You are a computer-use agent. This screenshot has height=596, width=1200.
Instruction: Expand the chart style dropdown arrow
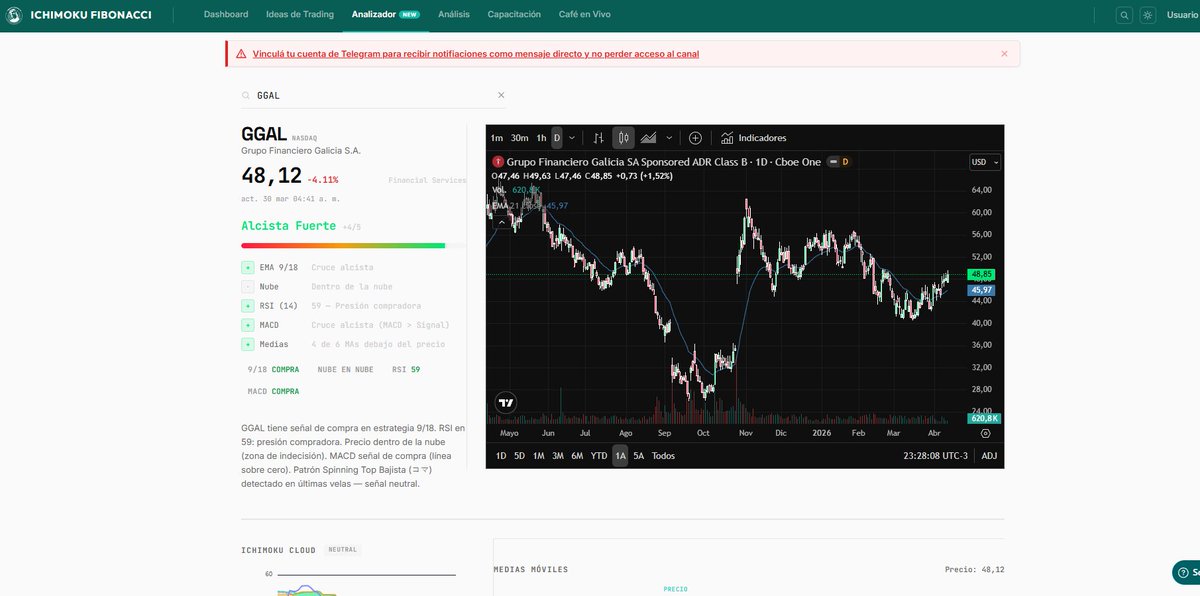[669, 138]
